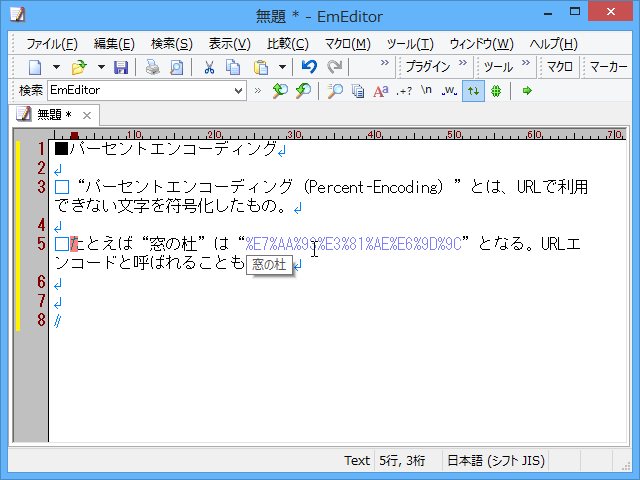The height and width of the screenshot is (480, 640).
Task: Open the New file dropdown arrow
Action: [56, 67]
